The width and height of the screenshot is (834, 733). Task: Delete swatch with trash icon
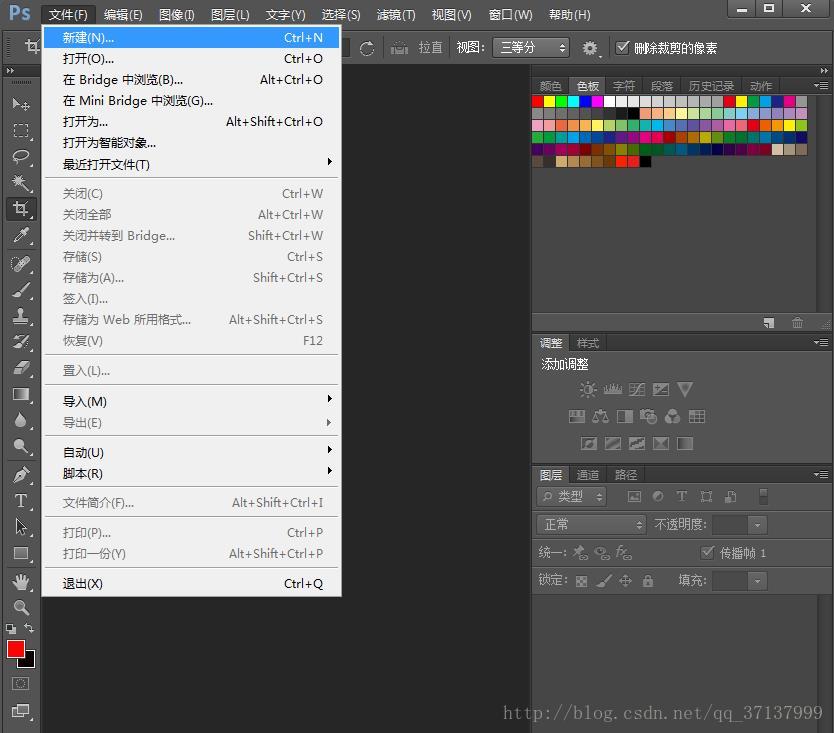point(797,322)
